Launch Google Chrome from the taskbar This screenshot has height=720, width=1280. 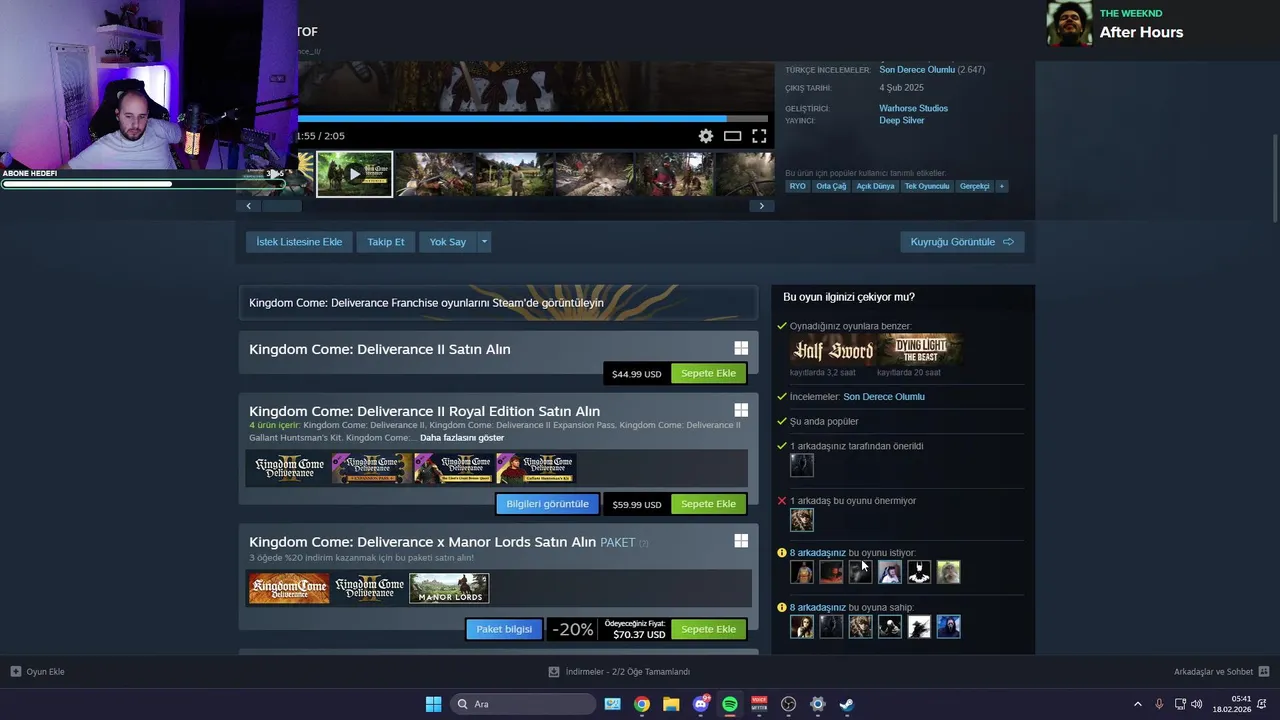coord(642,704)
